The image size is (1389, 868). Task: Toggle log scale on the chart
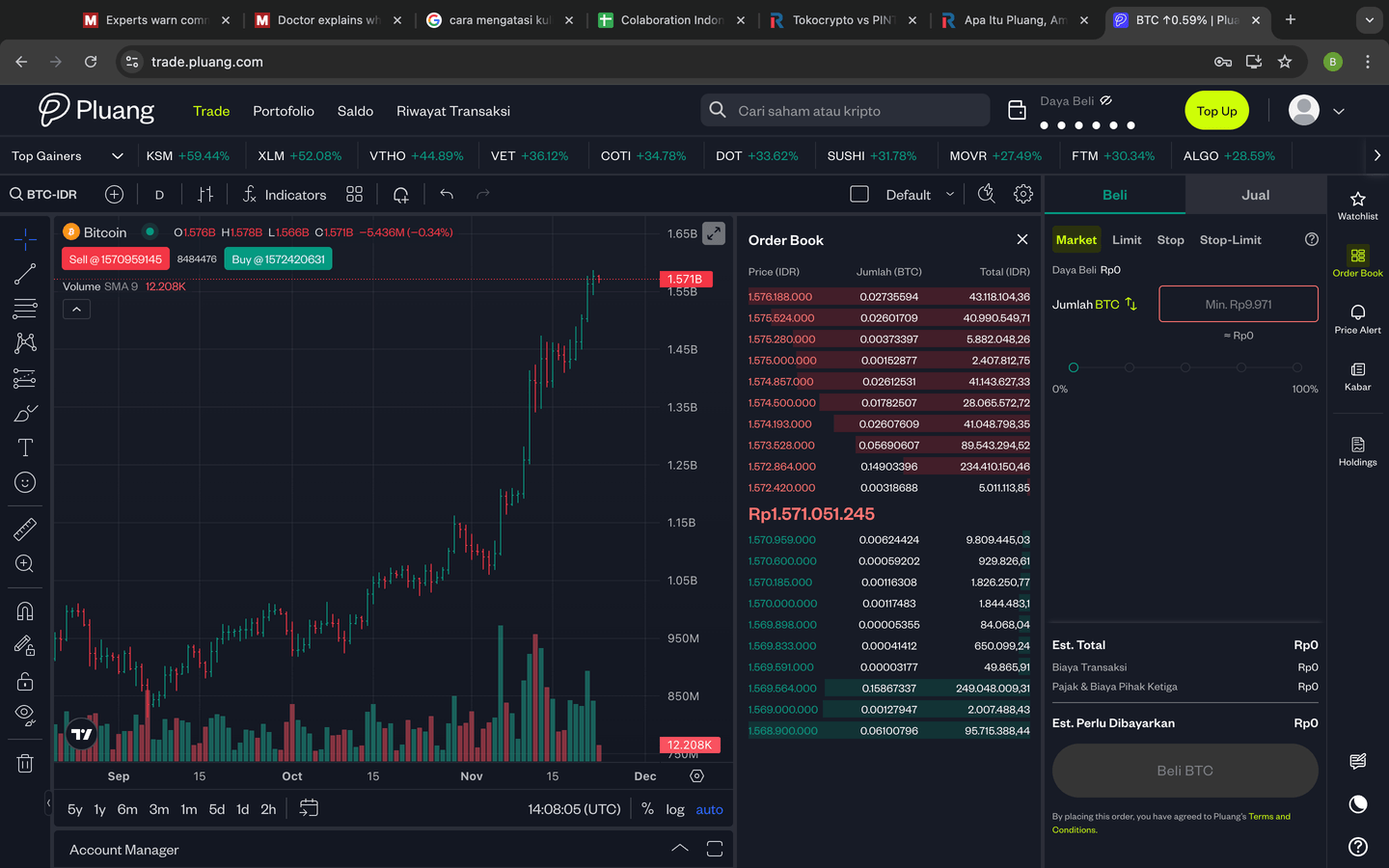674,809
